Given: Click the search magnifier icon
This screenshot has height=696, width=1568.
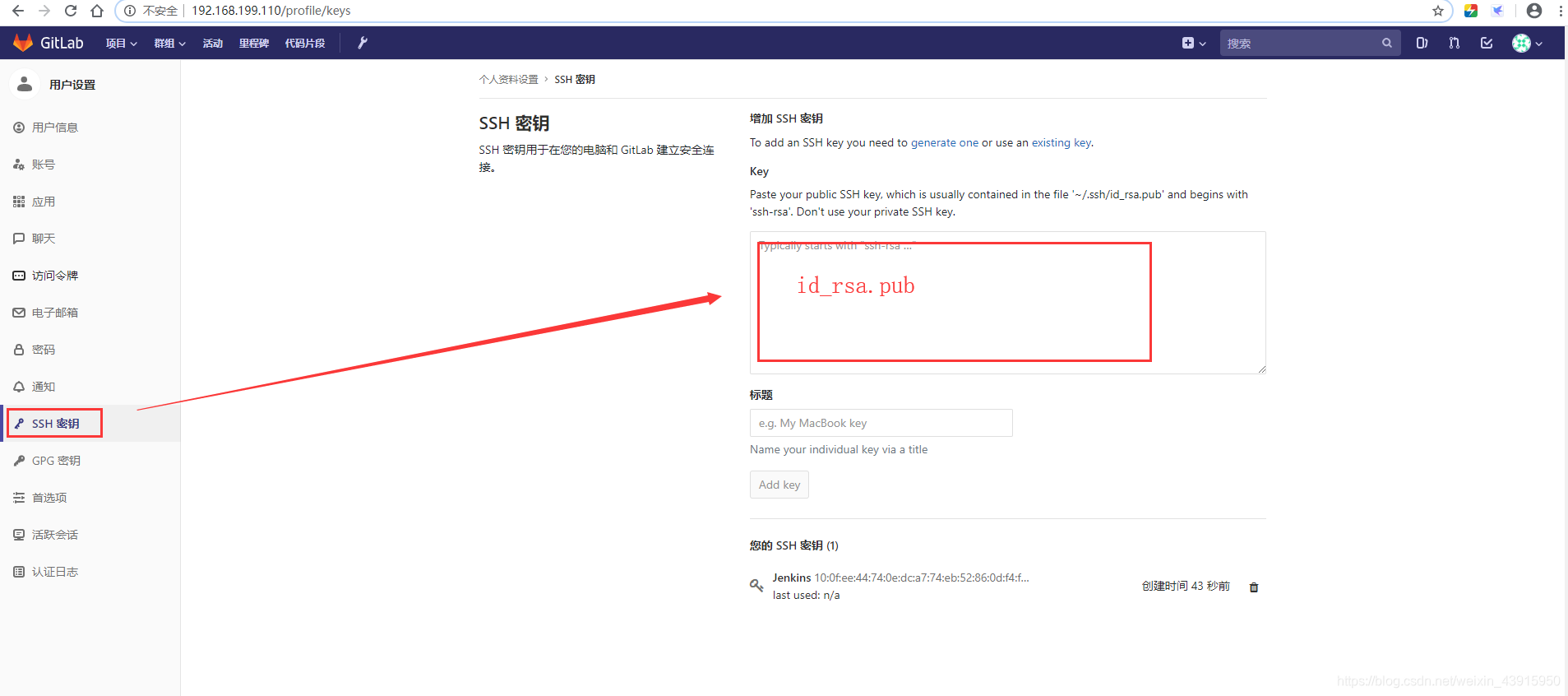Looking at the screenshot, I should tap(1387, 43).
